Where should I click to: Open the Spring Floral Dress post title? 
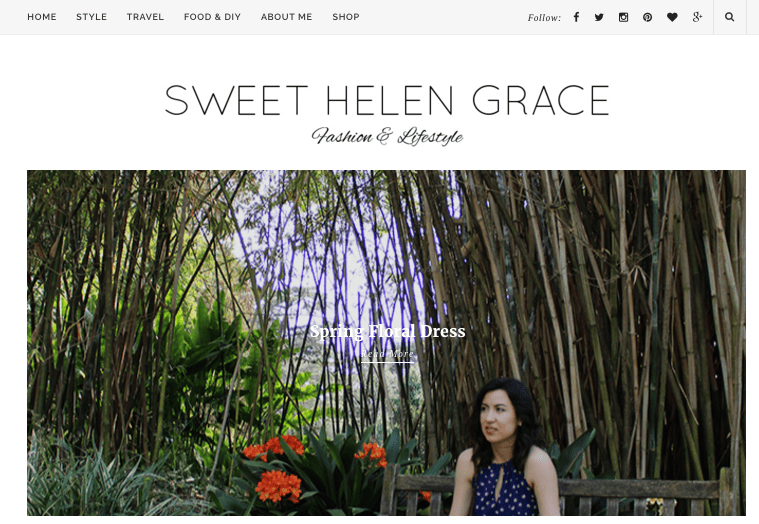coord(387,331)
